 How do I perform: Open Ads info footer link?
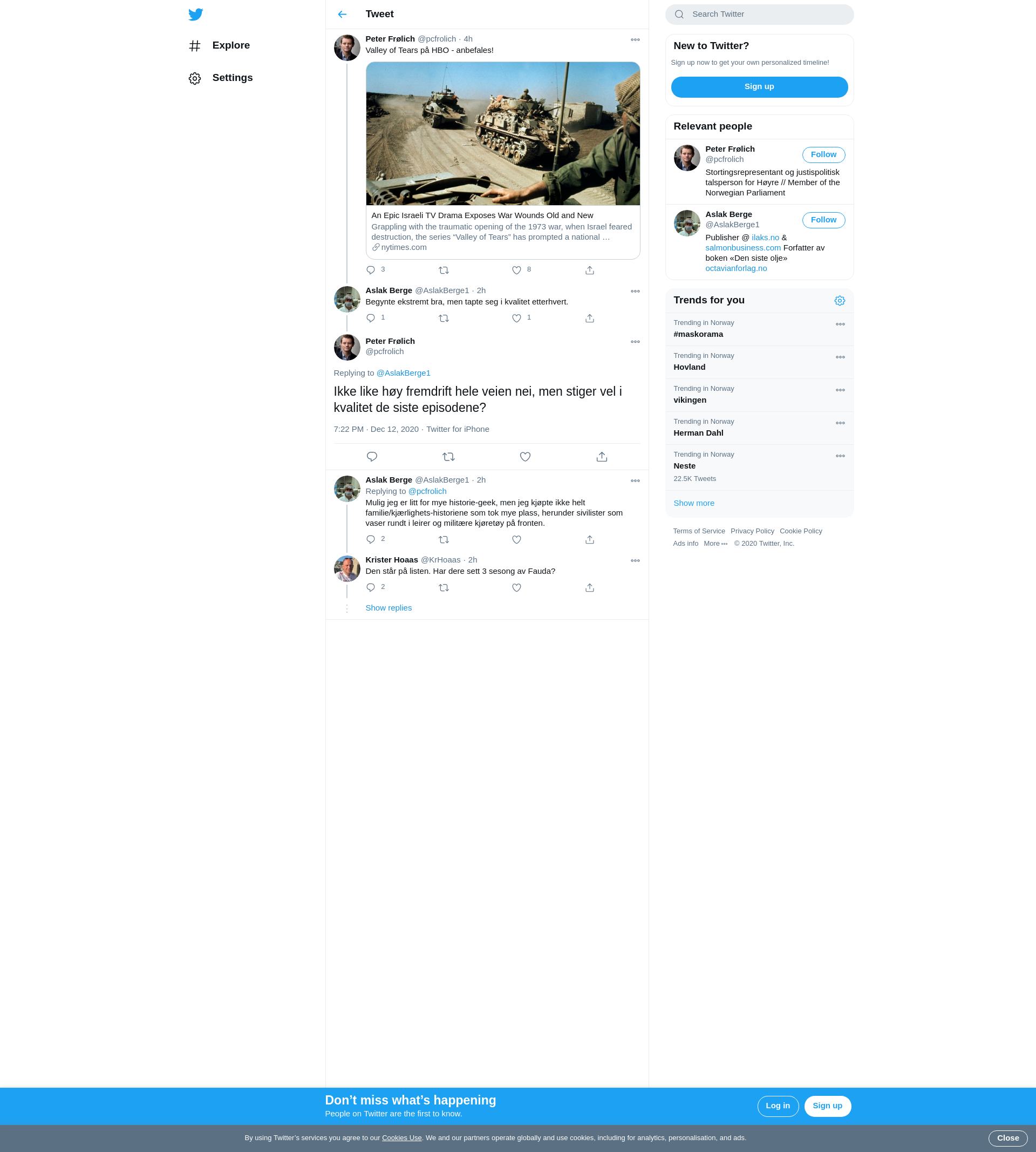(685, 544)
